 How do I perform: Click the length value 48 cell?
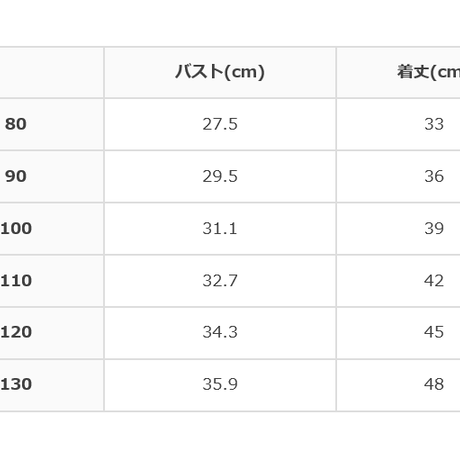coord(398,385)
